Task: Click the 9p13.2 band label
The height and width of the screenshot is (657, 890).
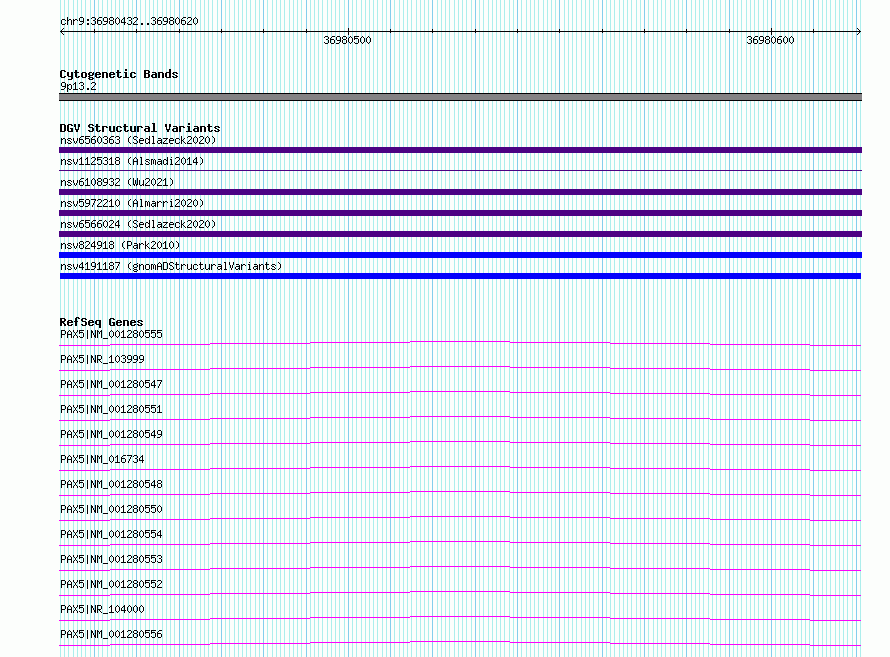Action: pyautogui.click(x=78, y=86)
